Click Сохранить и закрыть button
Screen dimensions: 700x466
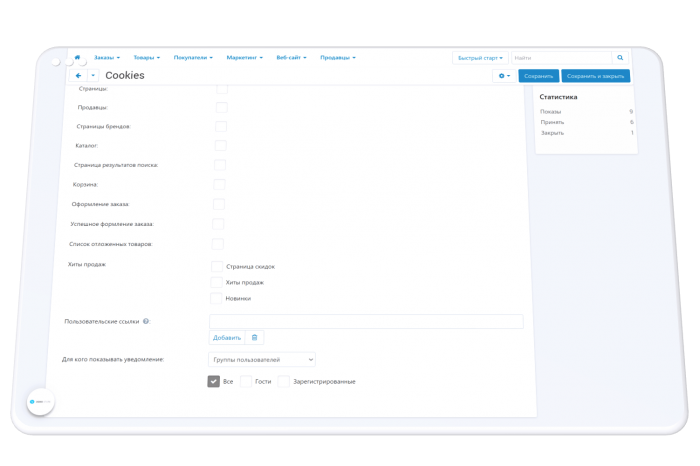596,76
